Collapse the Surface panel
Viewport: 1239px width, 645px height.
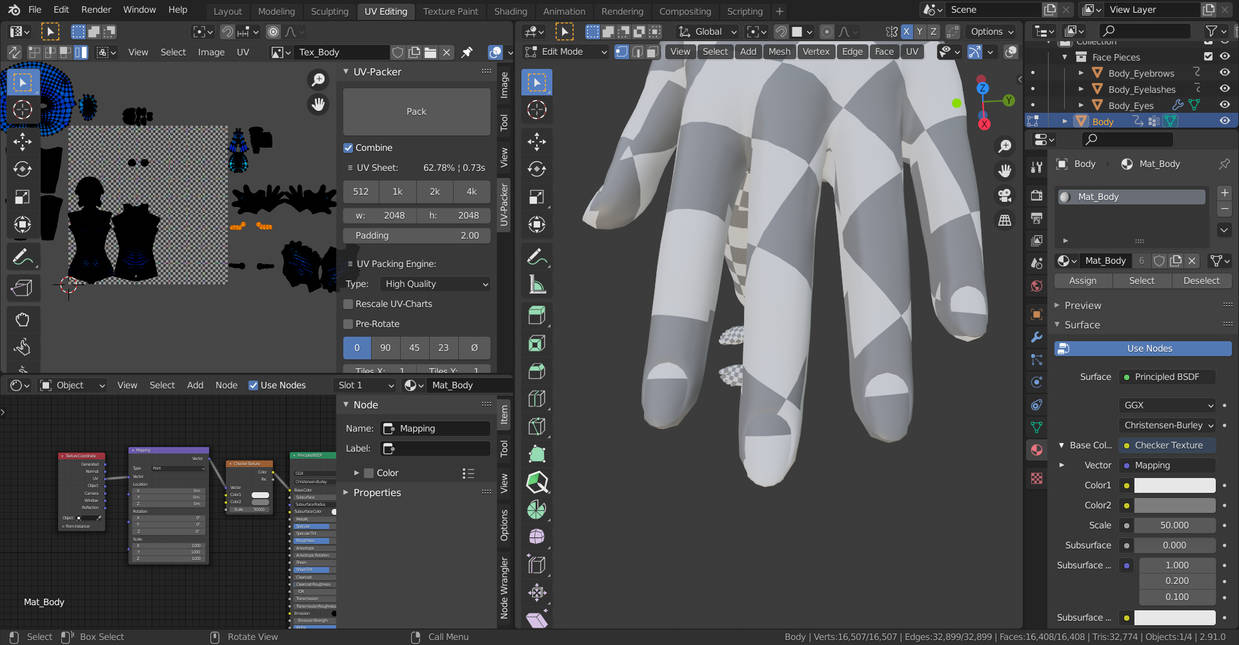tap(1081, 325)
